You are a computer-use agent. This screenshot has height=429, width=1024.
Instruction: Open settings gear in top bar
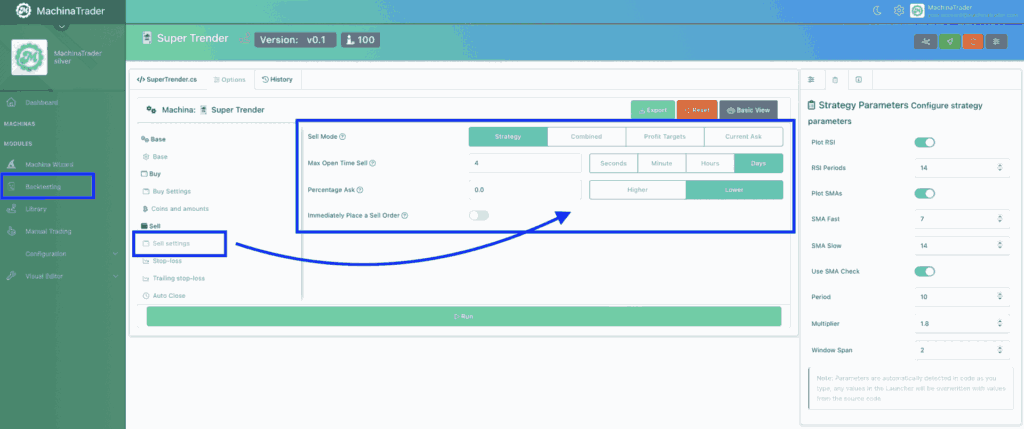899,10
